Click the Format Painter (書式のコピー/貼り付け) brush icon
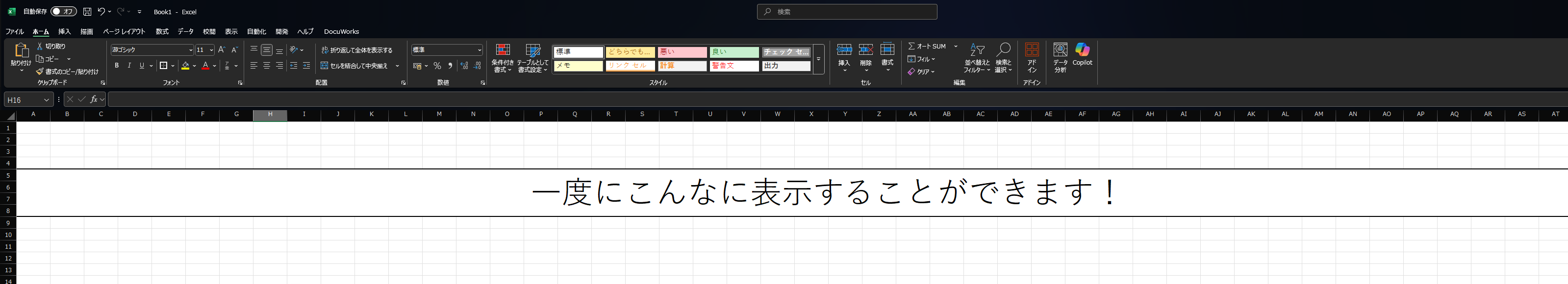Image resolution: width=1568 pixels, height=284 pixels. pyautogui.click(x=40, y=72)
